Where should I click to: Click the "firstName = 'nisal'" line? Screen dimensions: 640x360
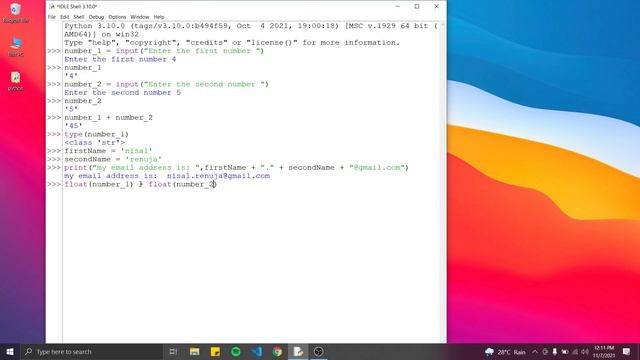point(108,151)
